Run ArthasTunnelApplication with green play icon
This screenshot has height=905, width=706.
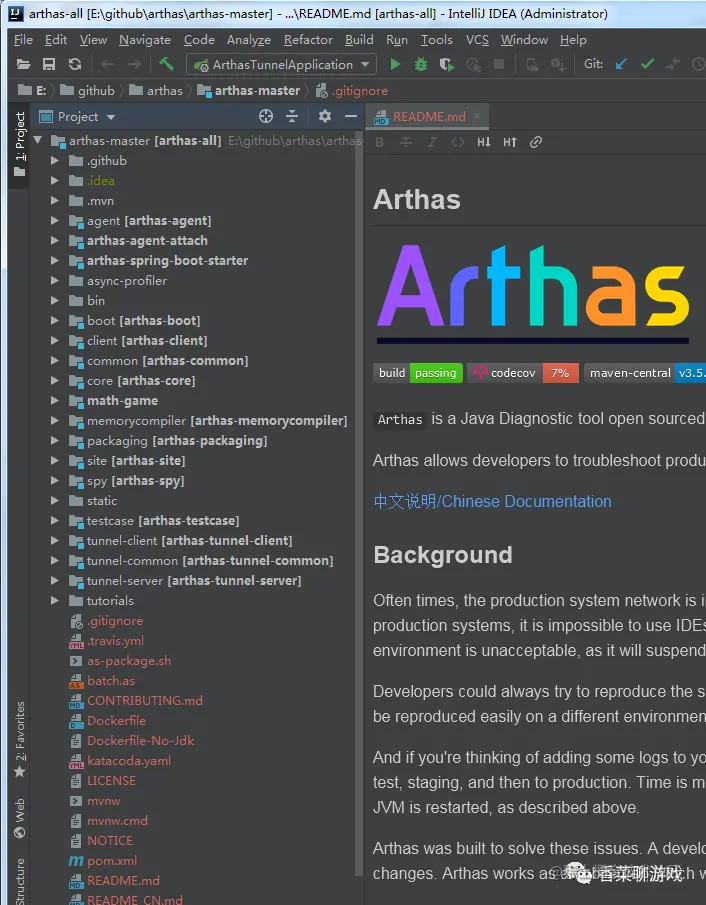coord(395,64)
